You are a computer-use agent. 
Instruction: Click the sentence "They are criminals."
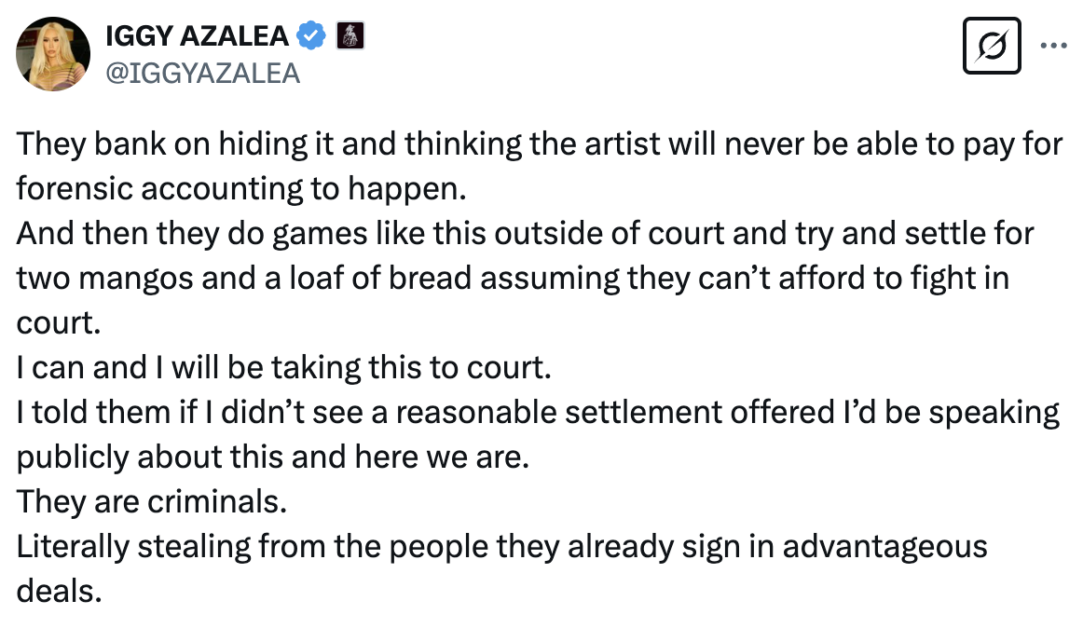151,502
